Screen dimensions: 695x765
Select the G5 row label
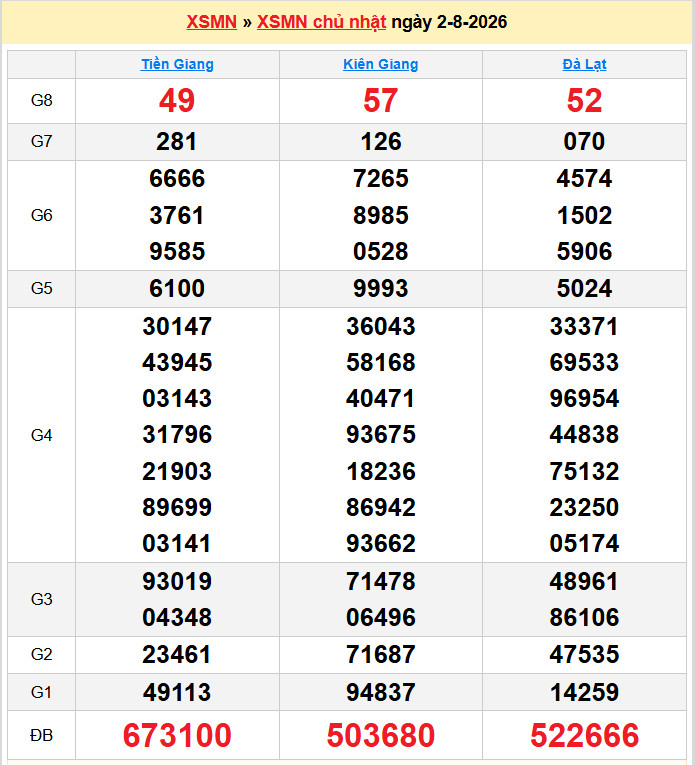click(41, 288)
